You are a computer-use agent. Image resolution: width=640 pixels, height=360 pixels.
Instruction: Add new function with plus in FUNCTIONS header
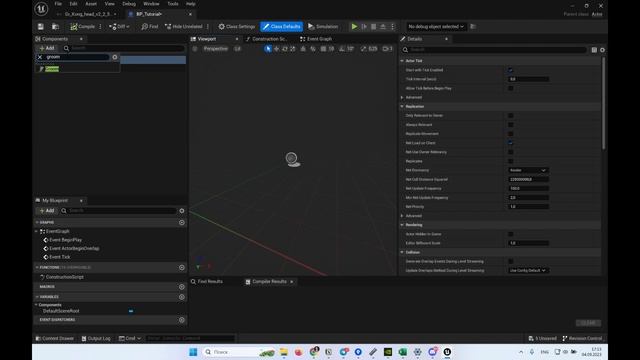point(182,267)
